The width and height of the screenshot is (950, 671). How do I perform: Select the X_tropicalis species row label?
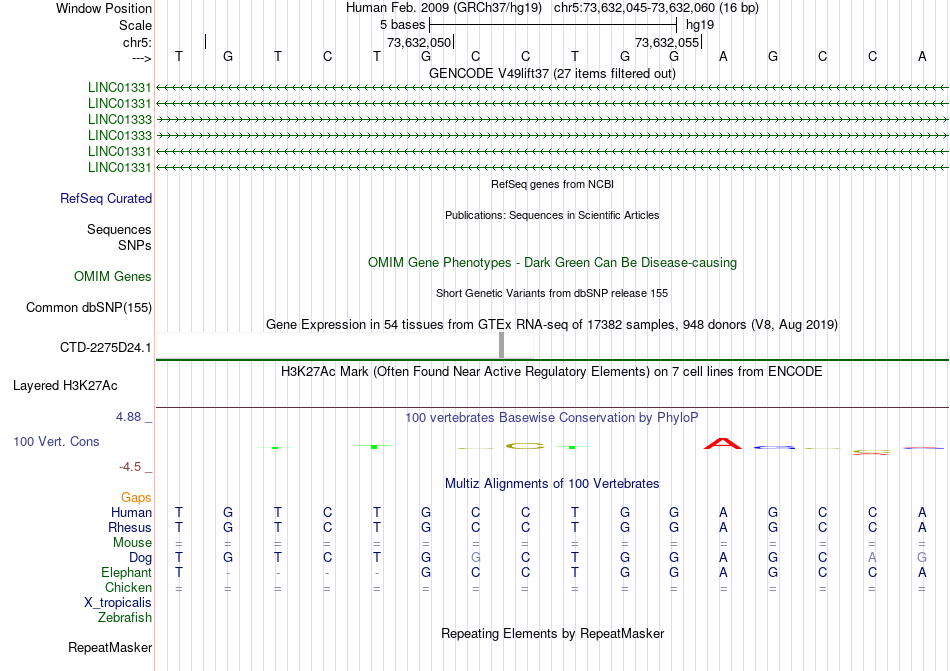coord(118,603)
